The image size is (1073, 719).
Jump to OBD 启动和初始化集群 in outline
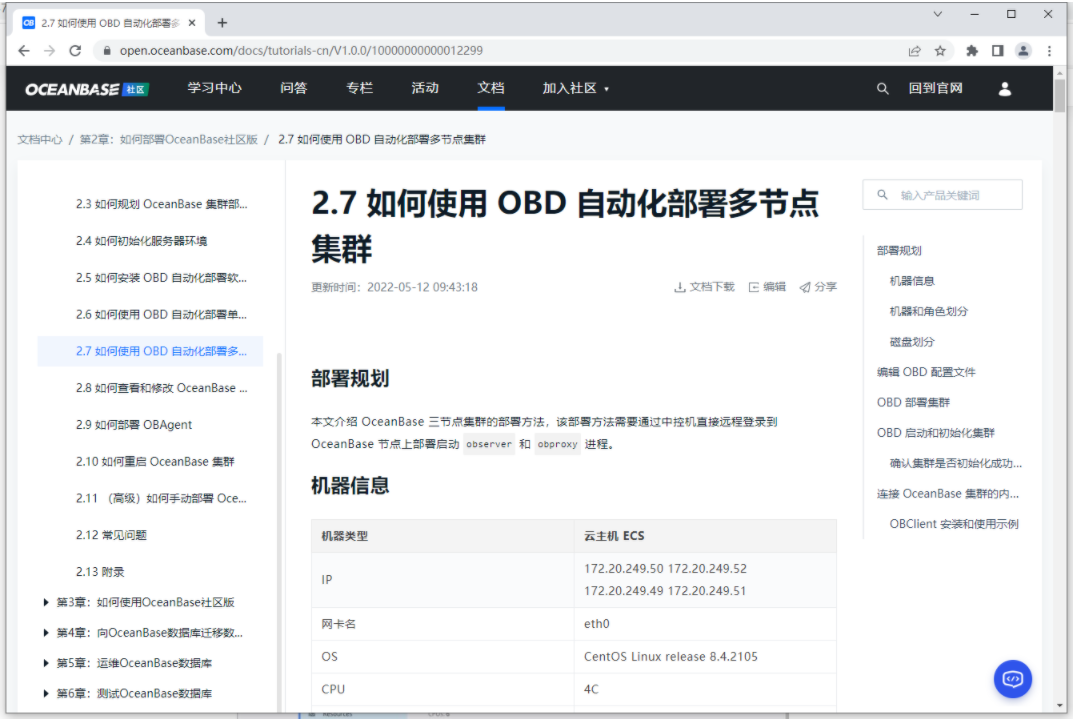(936, 432)
